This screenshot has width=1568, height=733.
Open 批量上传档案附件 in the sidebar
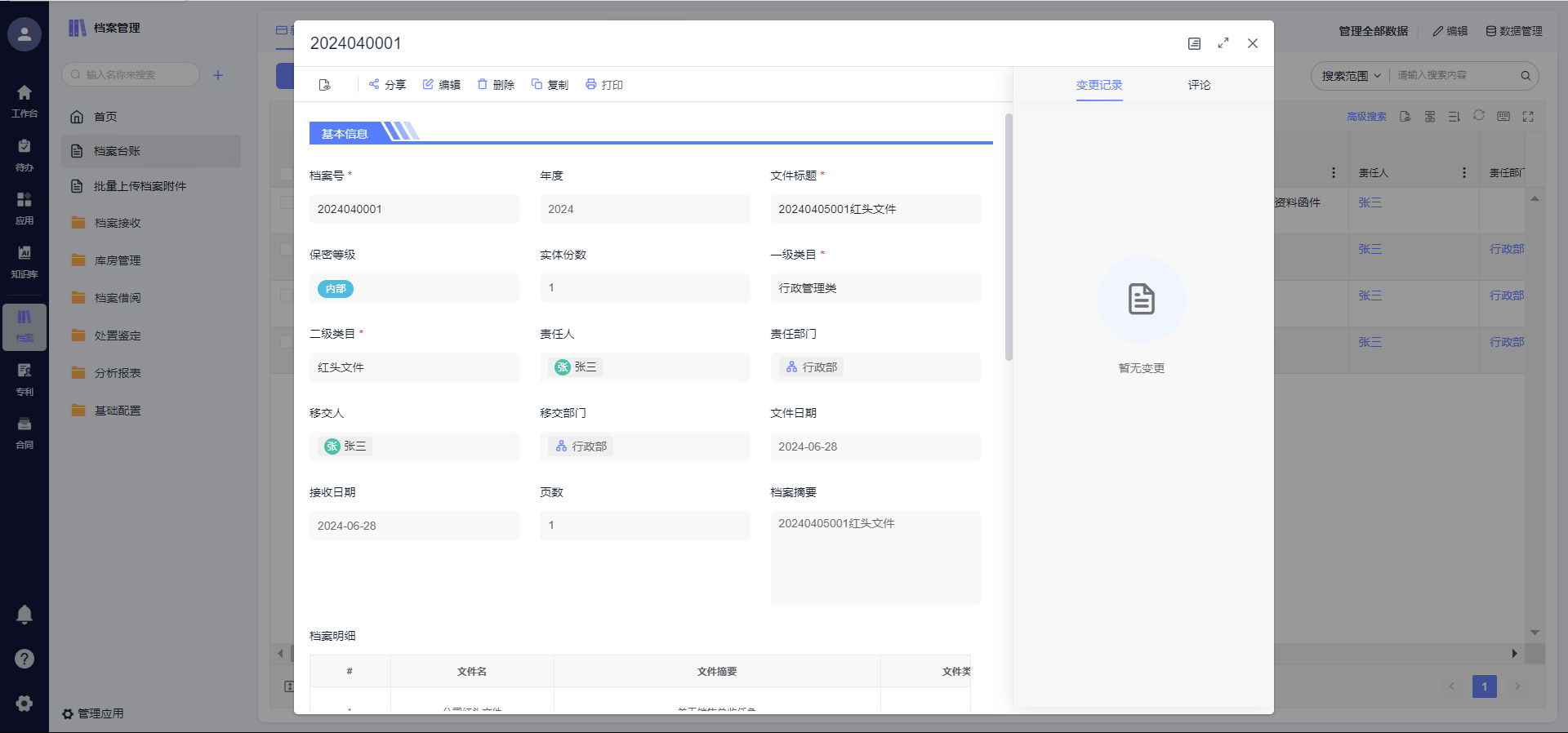point(140,186)
